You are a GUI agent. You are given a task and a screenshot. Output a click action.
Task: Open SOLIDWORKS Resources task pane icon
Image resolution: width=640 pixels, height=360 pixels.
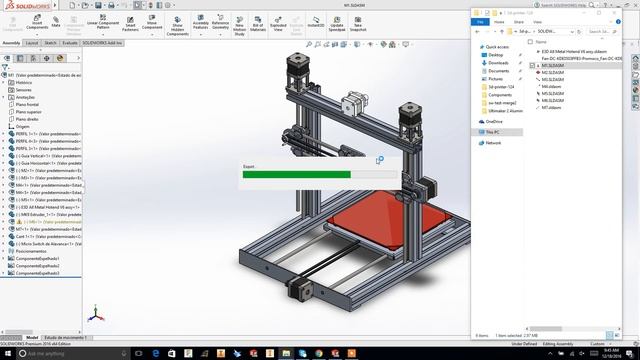click(x=636, y=58)
